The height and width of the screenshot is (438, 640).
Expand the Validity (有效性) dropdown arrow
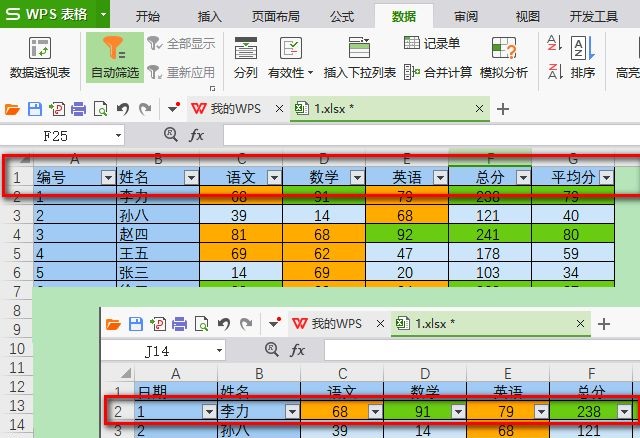point(310,73)
